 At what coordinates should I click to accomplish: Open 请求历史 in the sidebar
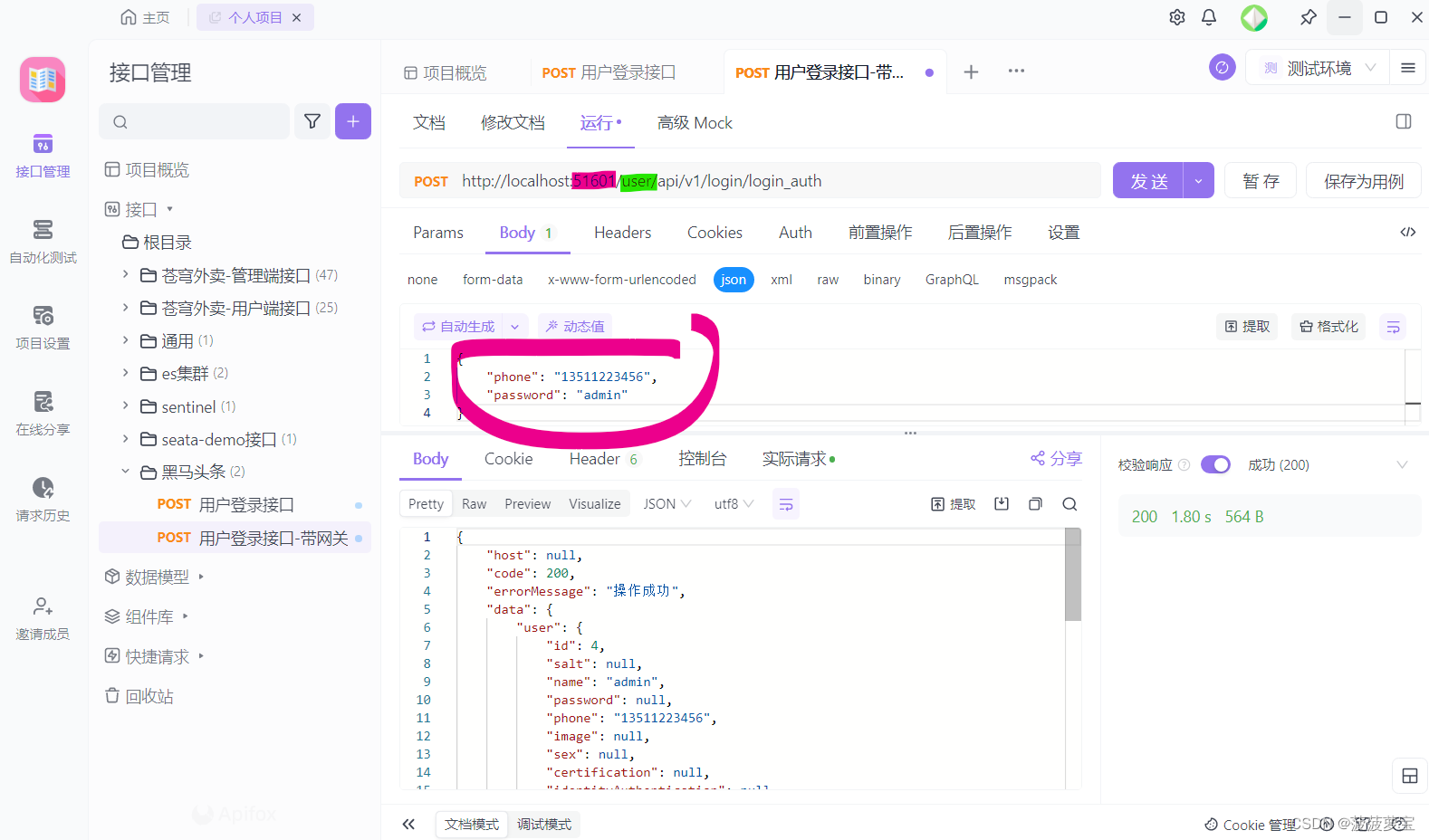43,499
